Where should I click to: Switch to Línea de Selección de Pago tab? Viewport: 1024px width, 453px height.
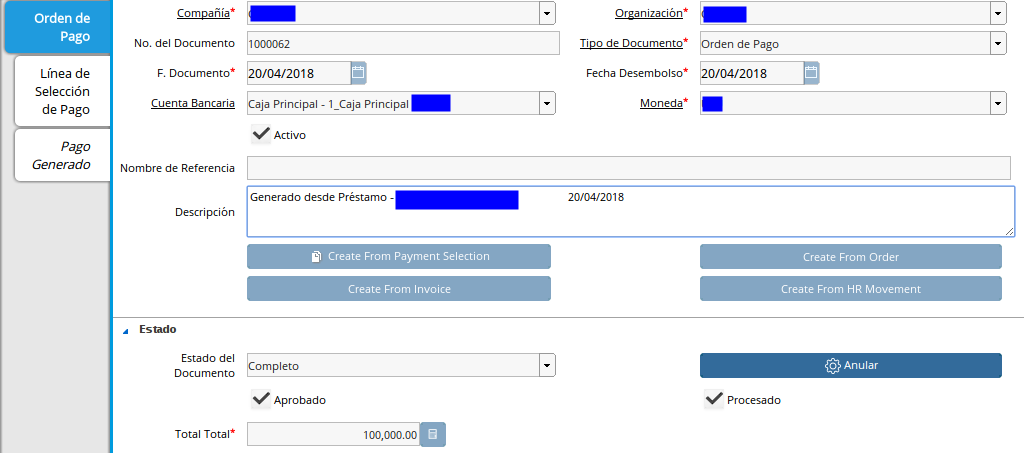point(64,92)
